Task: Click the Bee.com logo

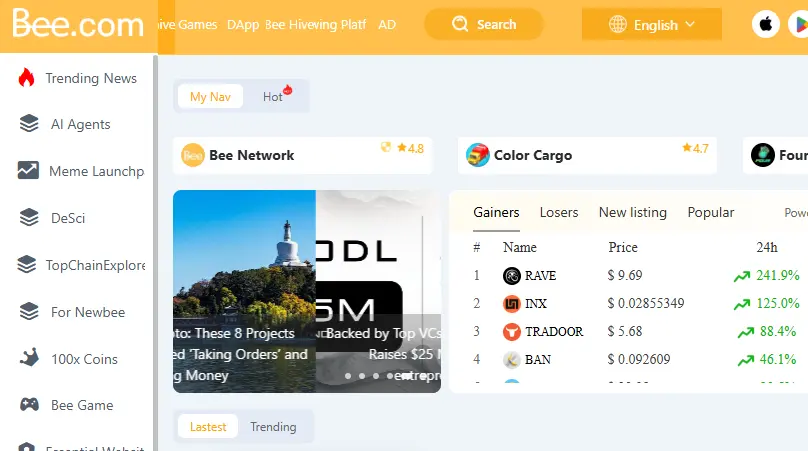Action: 78,24
